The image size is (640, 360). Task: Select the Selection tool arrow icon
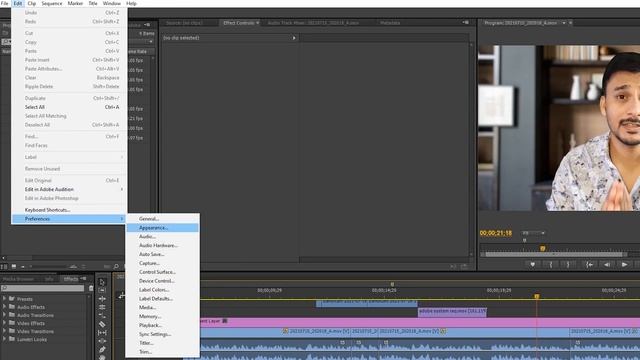[x=102, y=282]
